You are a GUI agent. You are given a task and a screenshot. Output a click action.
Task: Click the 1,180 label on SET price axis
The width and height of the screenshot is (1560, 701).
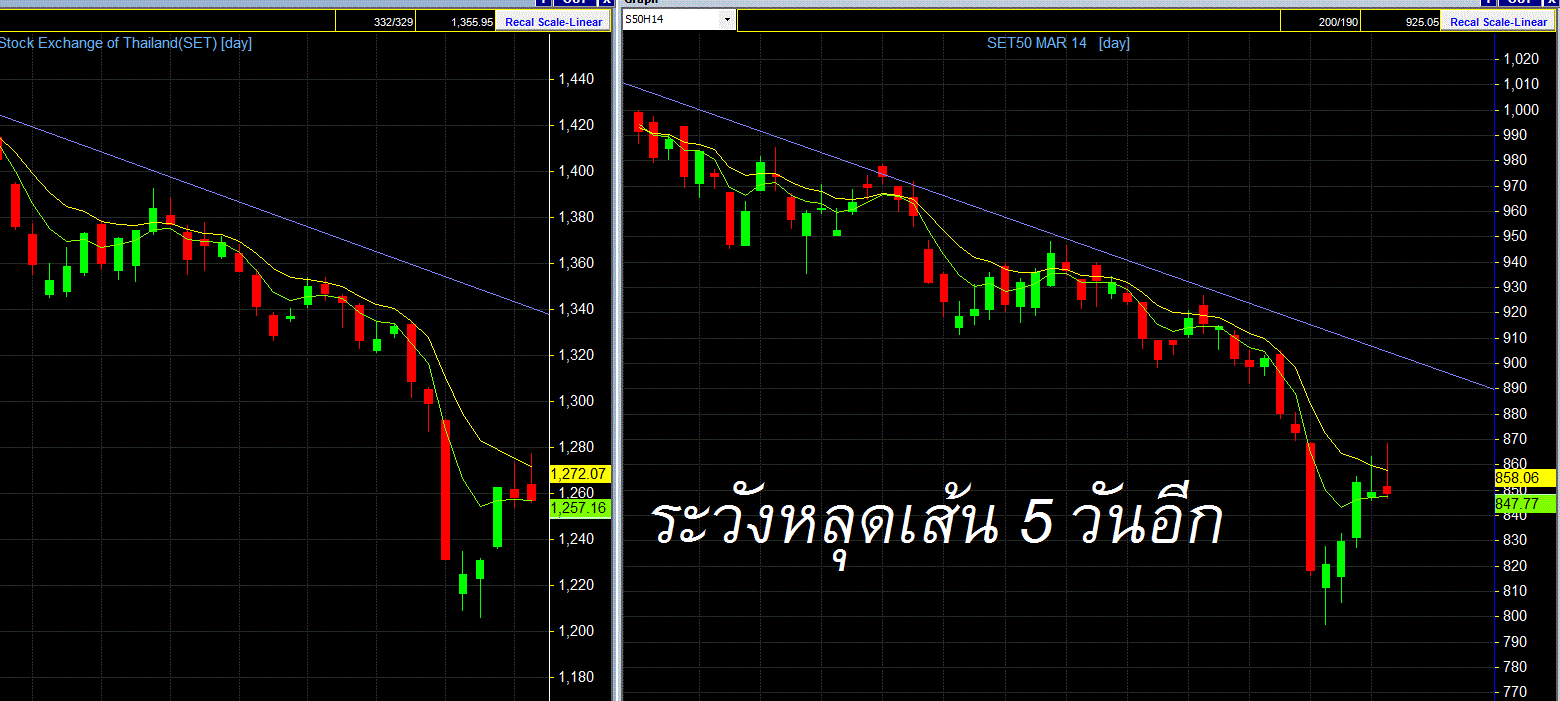point(577,677)
